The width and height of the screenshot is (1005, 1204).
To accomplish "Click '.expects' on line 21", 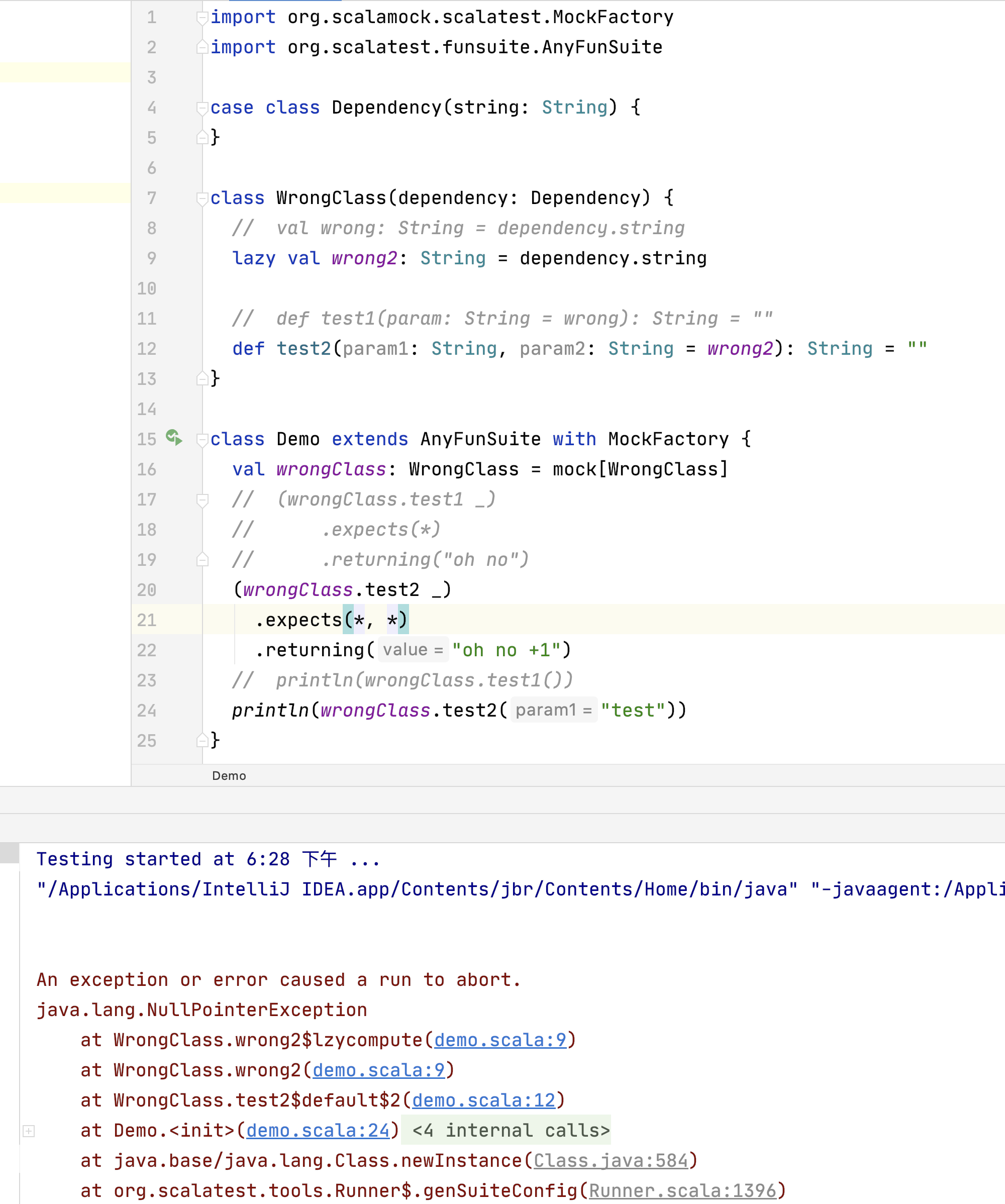I will [x=298, y=620].
